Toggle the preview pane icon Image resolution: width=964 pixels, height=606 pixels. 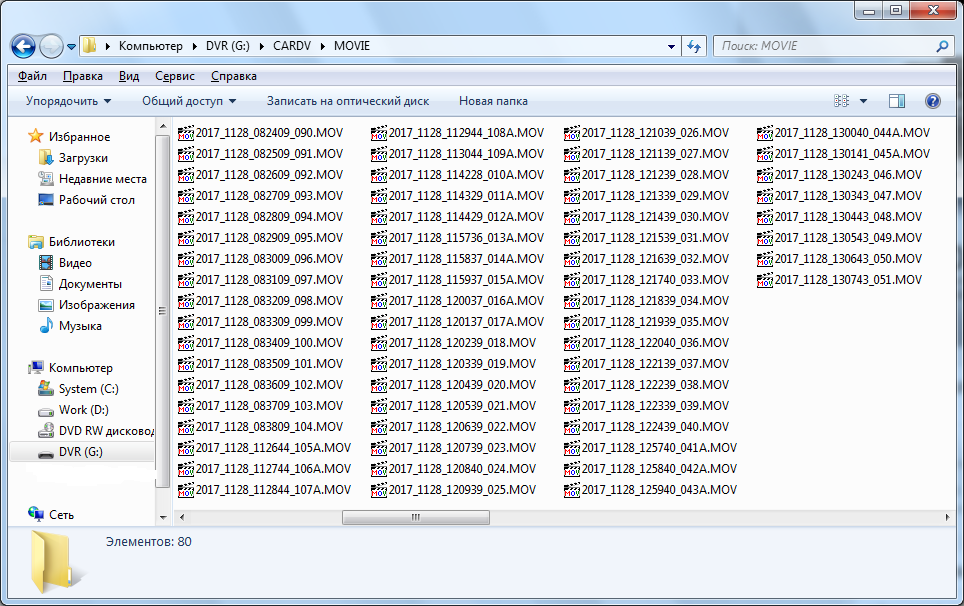(896, 101)
